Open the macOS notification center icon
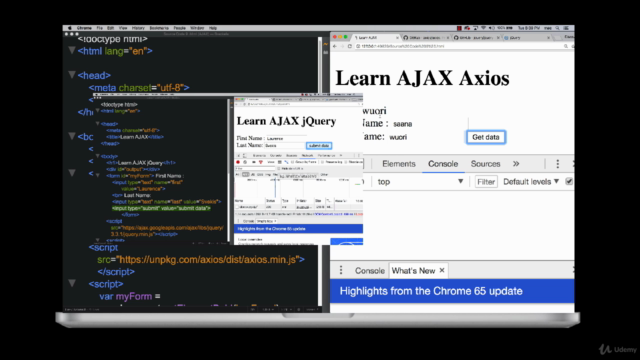The image size is (640, 360). 566,28
